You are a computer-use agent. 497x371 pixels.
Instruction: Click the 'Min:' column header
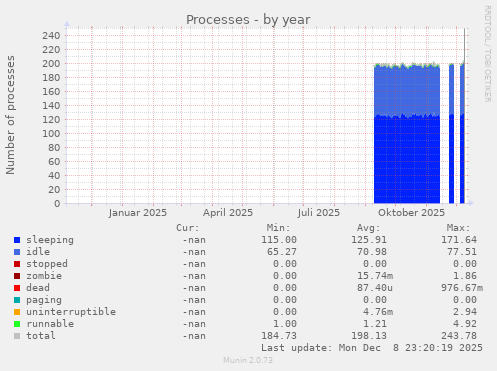(x=278, y=228)
